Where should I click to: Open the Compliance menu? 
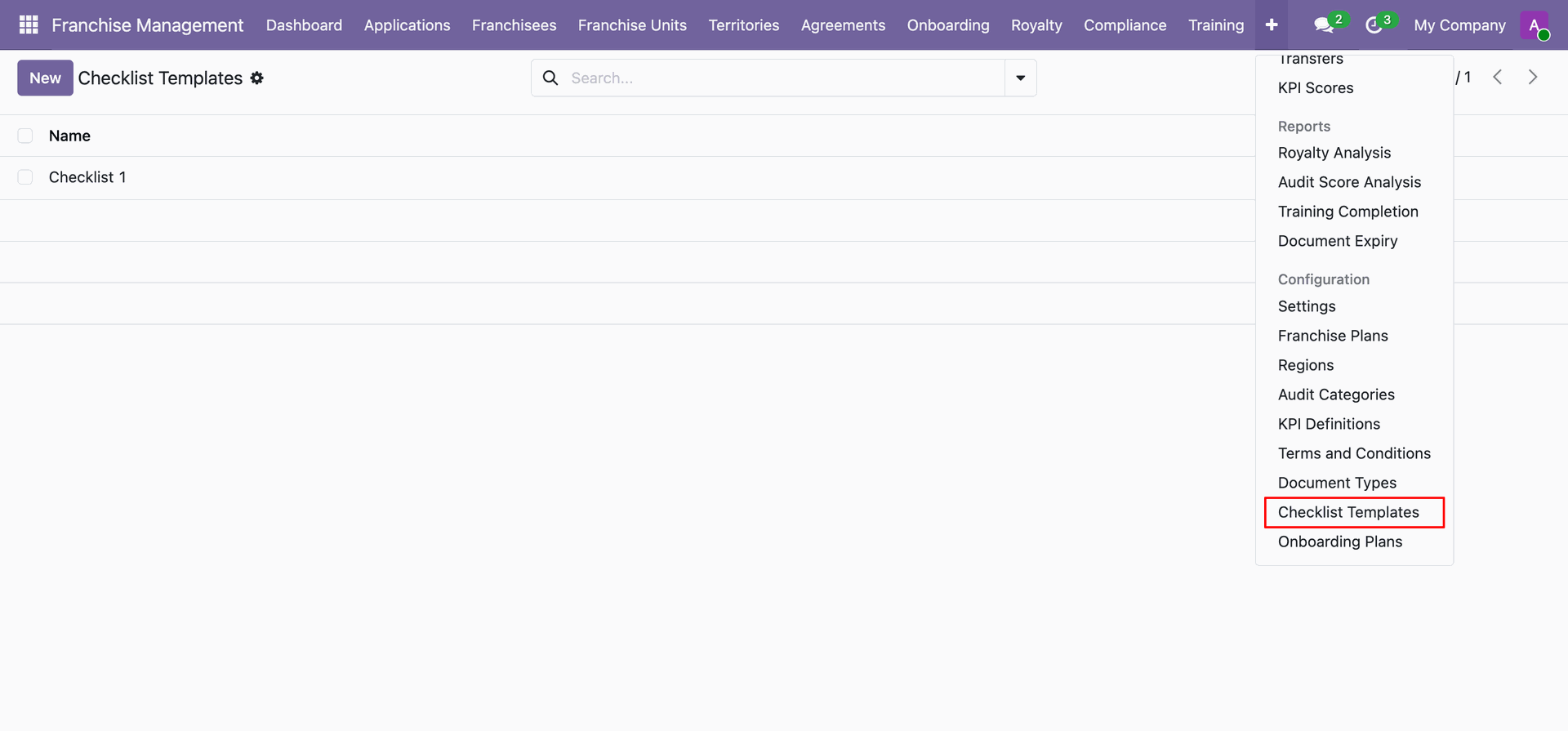click(x=1125, y=25)
